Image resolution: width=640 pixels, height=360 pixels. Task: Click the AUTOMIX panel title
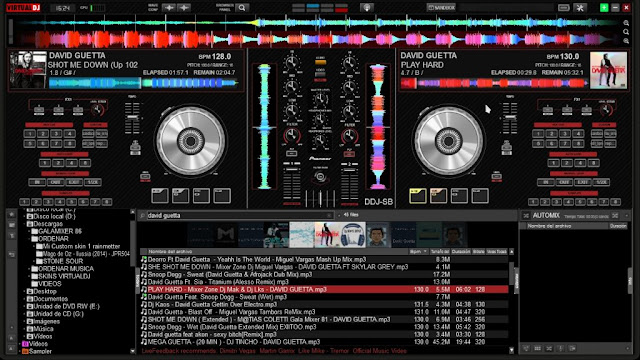pos(546,216)
